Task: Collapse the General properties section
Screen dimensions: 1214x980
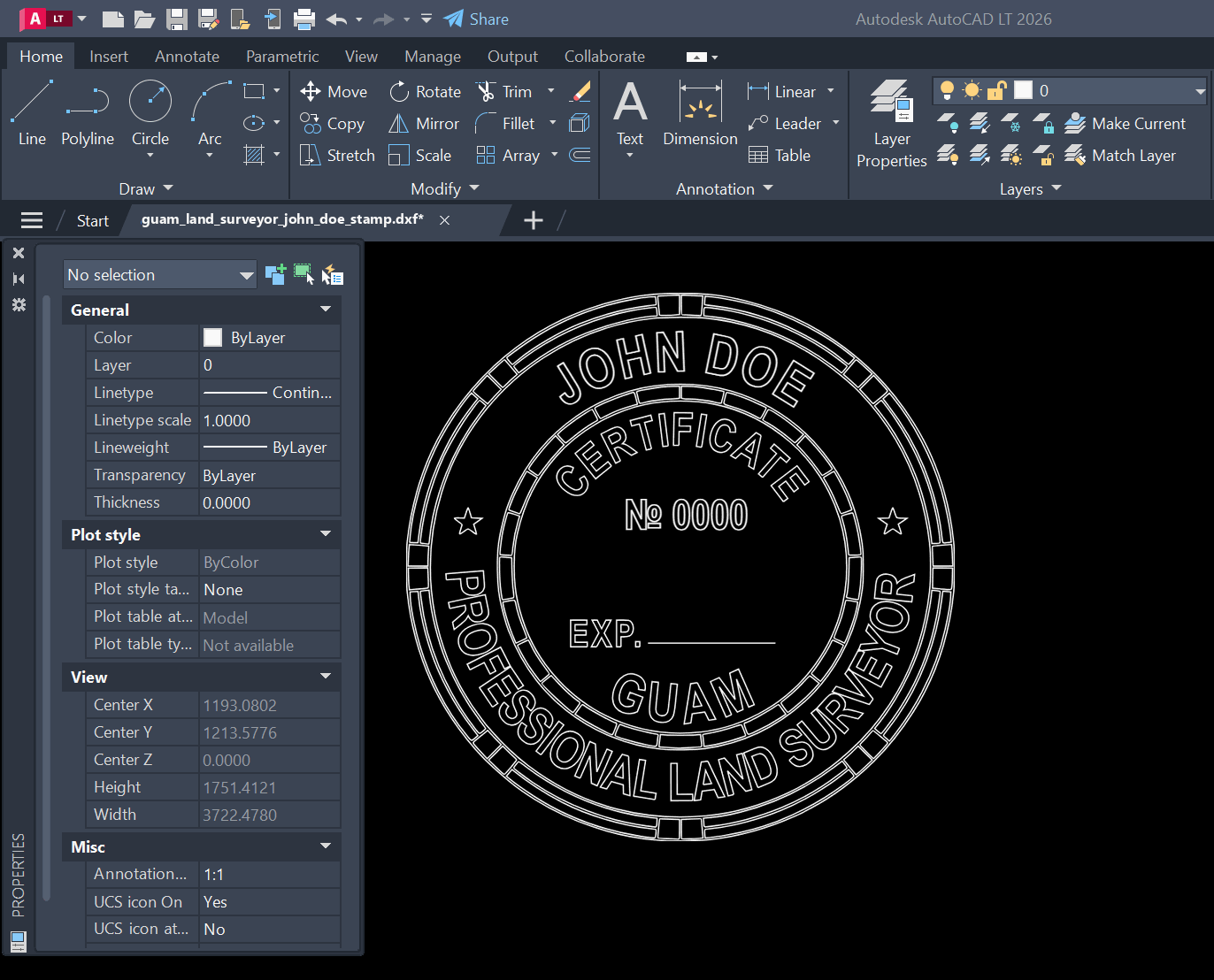Action: click(x=326, y=310)
